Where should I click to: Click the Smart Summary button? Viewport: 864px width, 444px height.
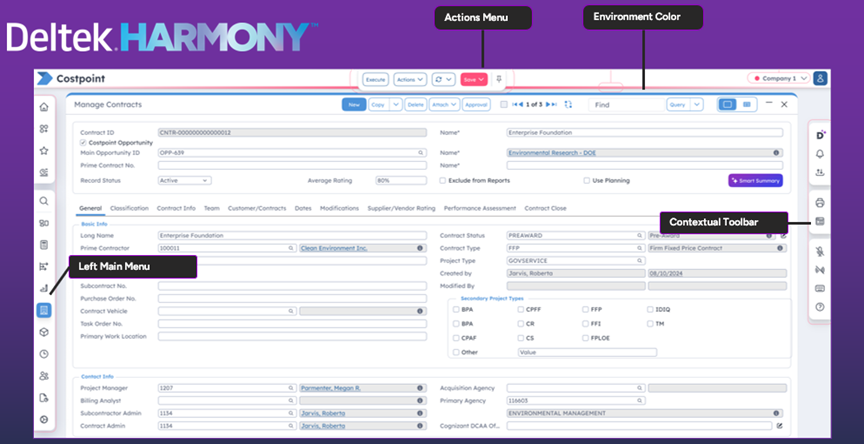click(755, 181)
